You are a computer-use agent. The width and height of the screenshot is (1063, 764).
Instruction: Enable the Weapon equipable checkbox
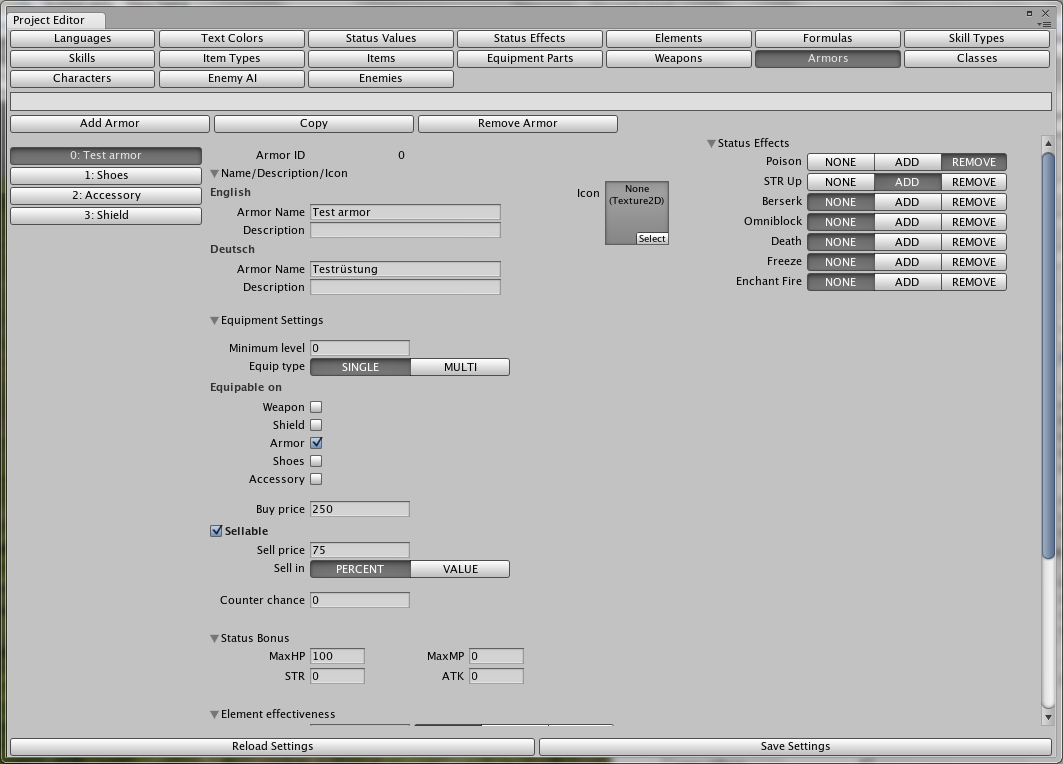coord(316,407)
